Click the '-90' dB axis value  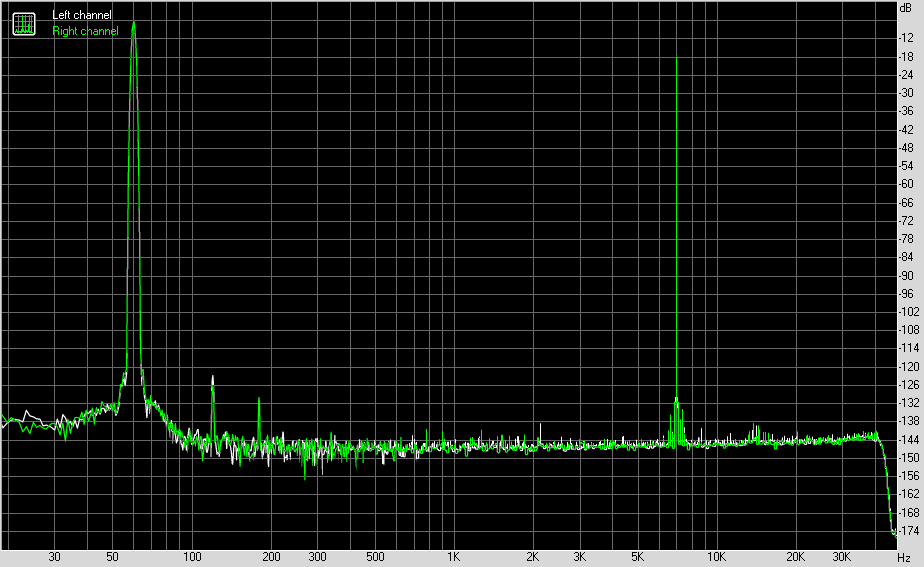906,275
